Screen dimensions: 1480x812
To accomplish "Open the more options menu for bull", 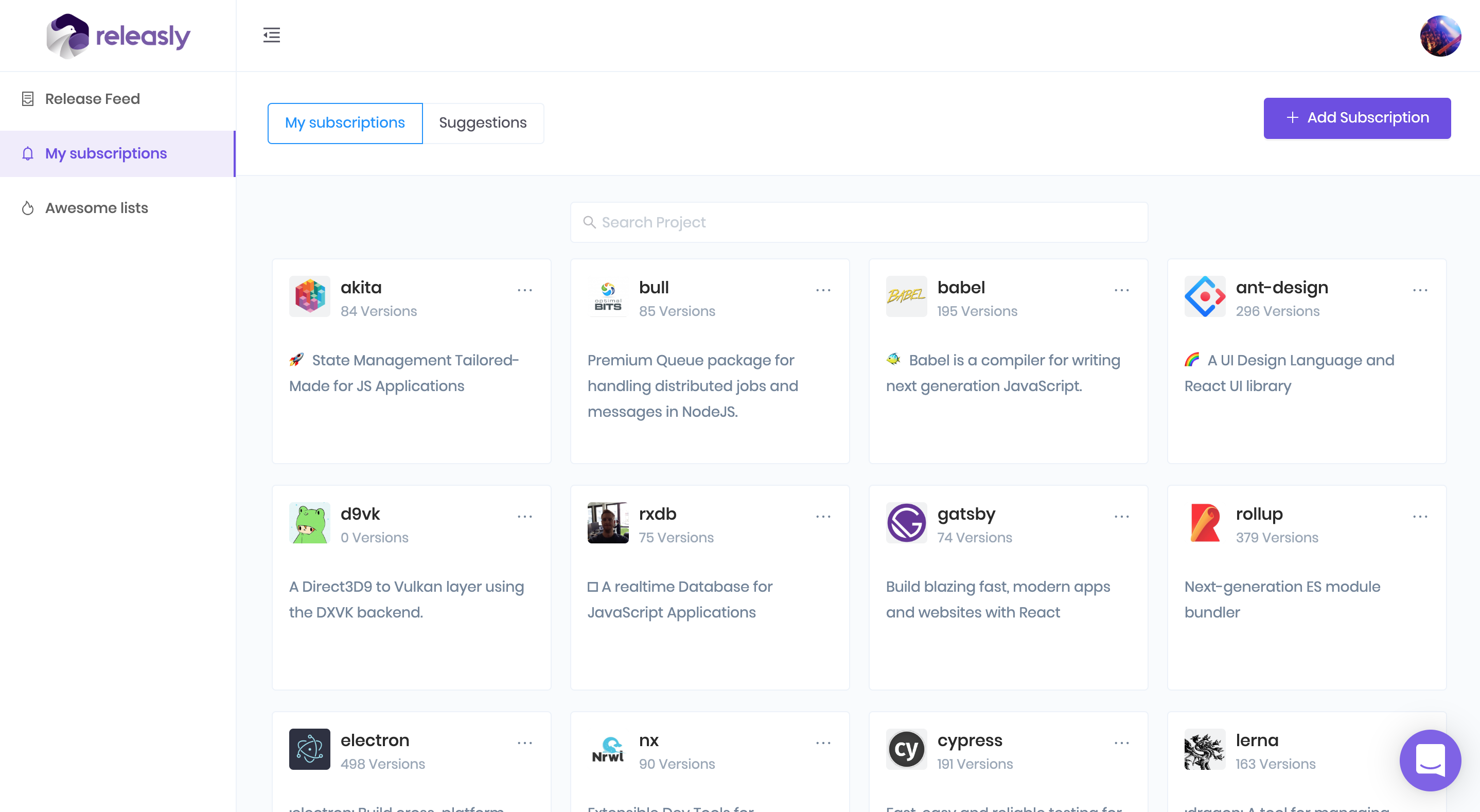I will click(x=823, y=290).
